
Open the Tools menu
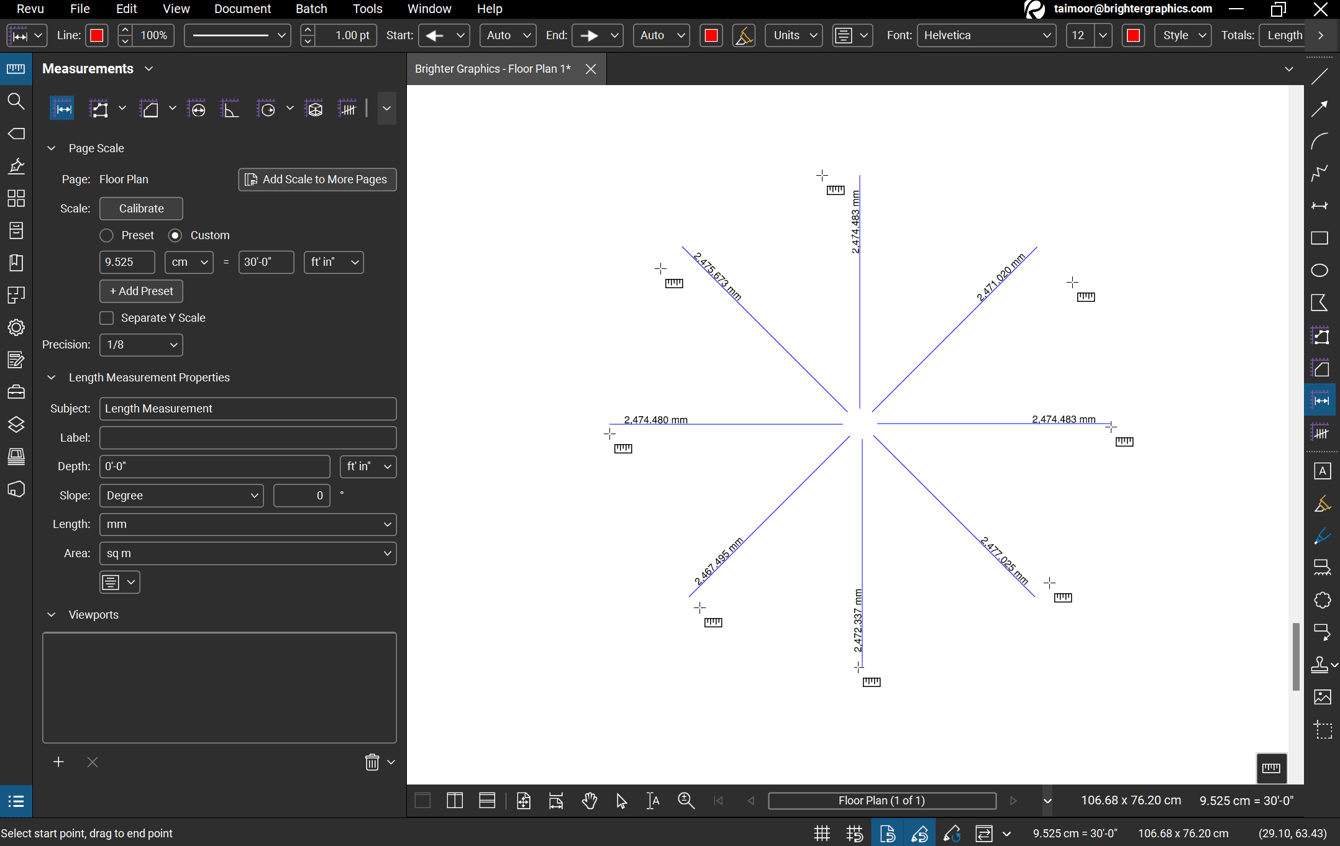point(367,9)
